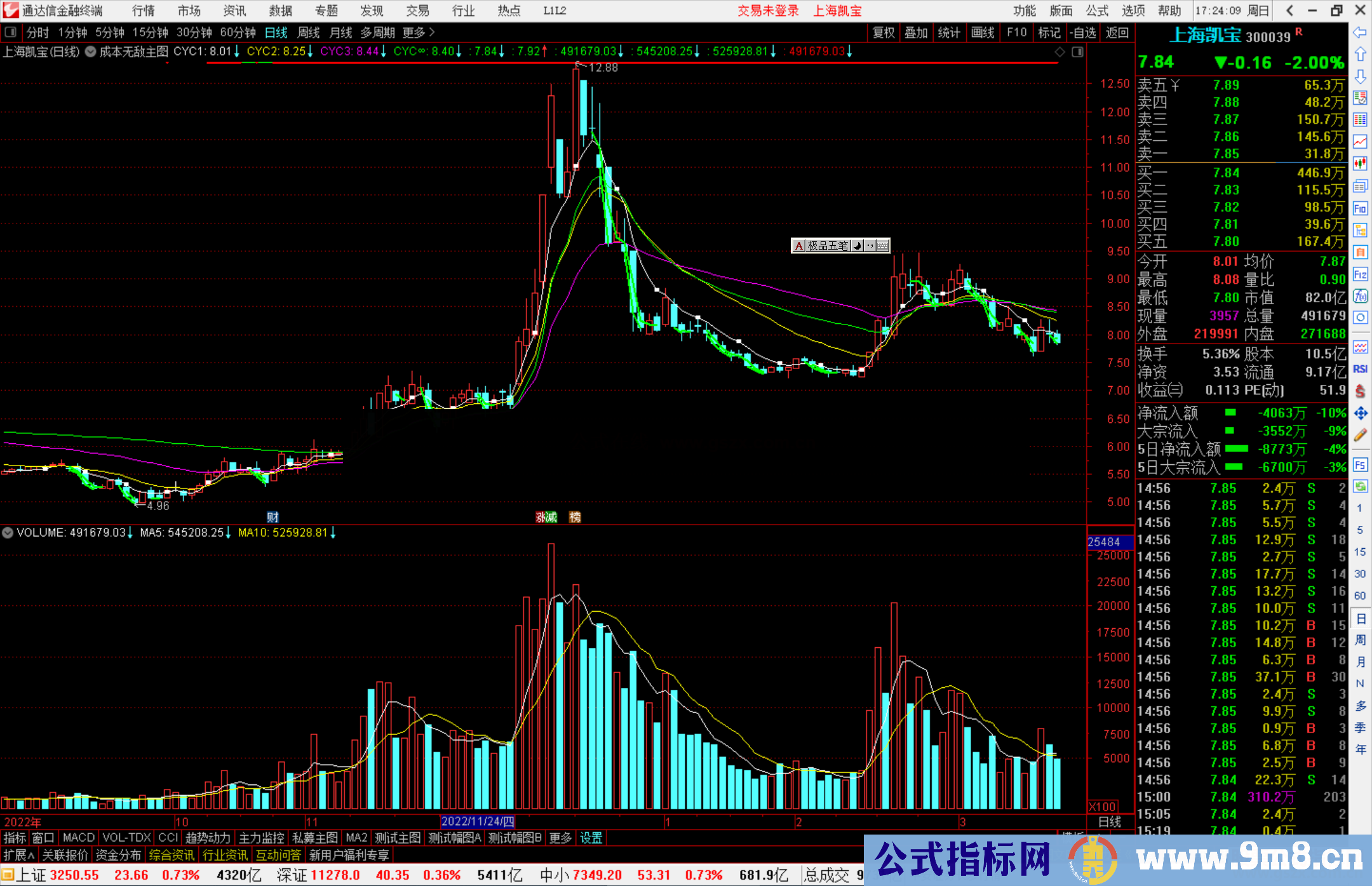Click the 设置 settings button
Screen dimensions: 1372x886
click(591, 838)
